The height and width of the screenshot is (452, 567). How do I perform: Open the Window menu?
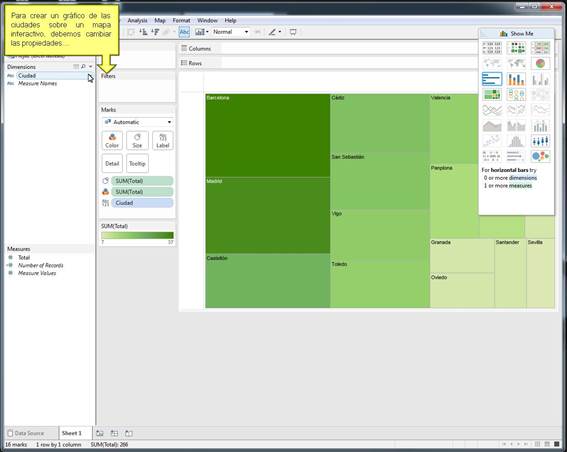(207, 21)
